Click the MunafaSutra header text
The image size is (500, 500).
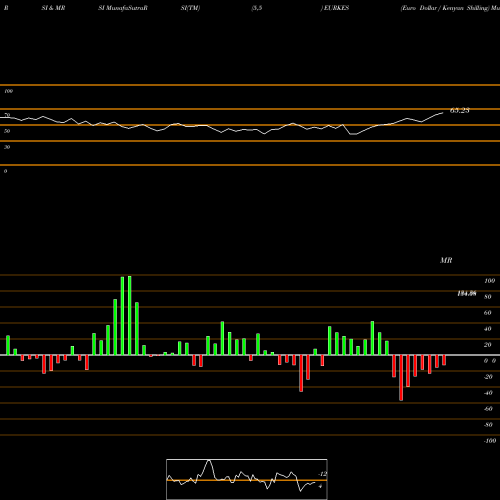click(126, 8)
